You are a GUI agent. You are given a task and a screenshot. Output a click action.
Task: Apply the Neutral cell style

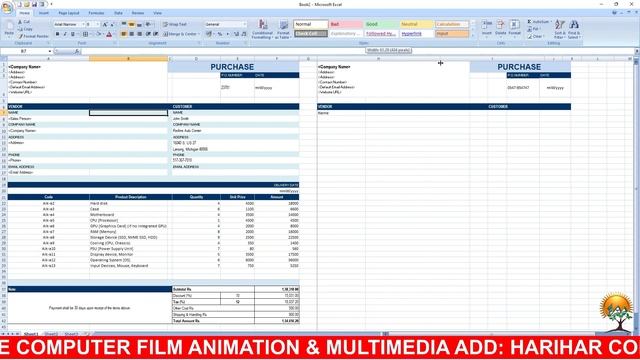coord(416,24)
